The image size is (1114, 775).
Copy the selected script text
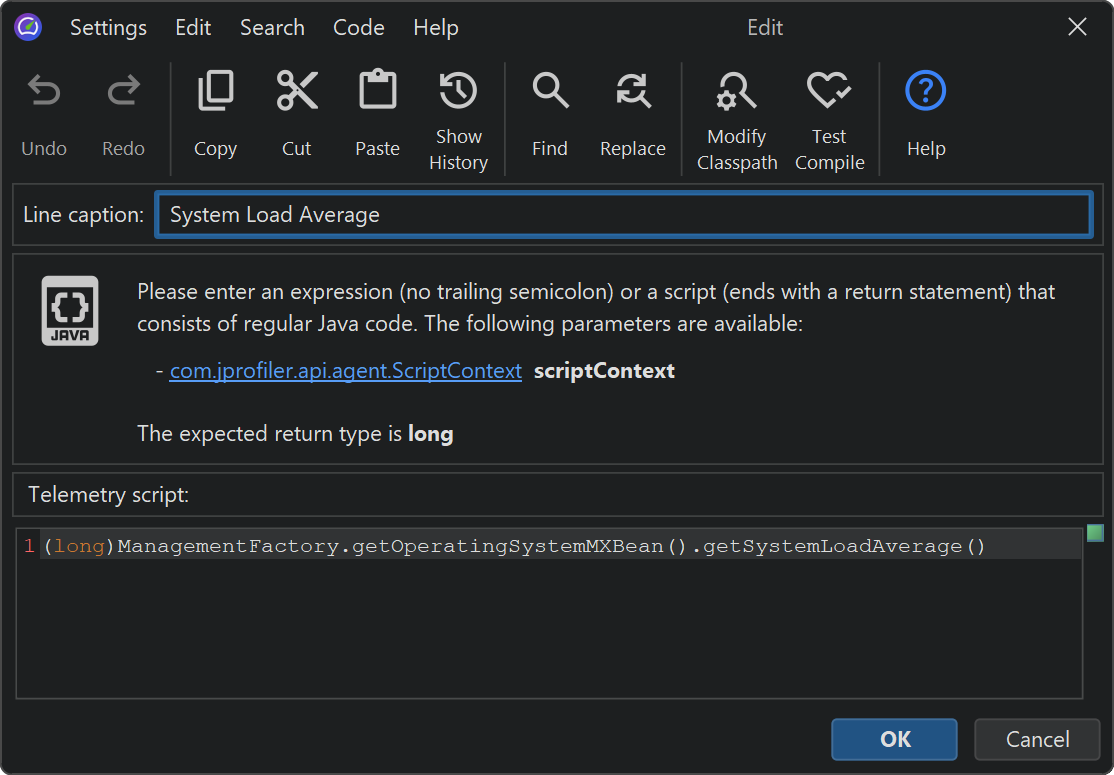215,93
